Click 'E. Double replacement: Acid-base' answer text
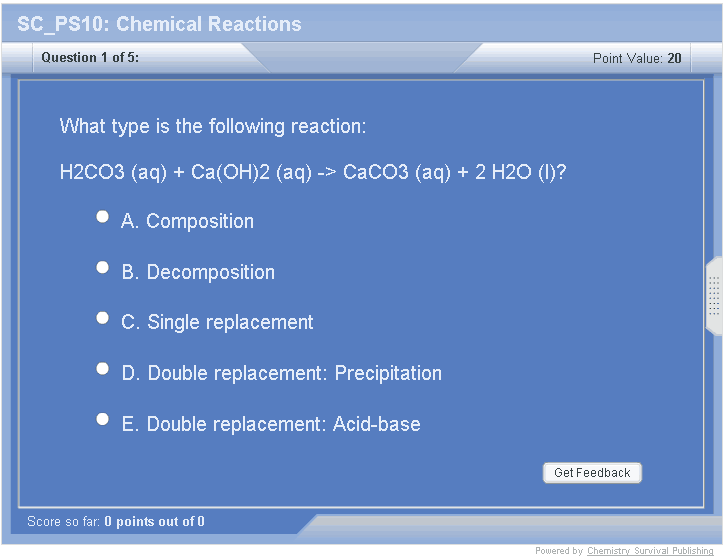This screenshot has width=724, height=557. coord(271,424)
